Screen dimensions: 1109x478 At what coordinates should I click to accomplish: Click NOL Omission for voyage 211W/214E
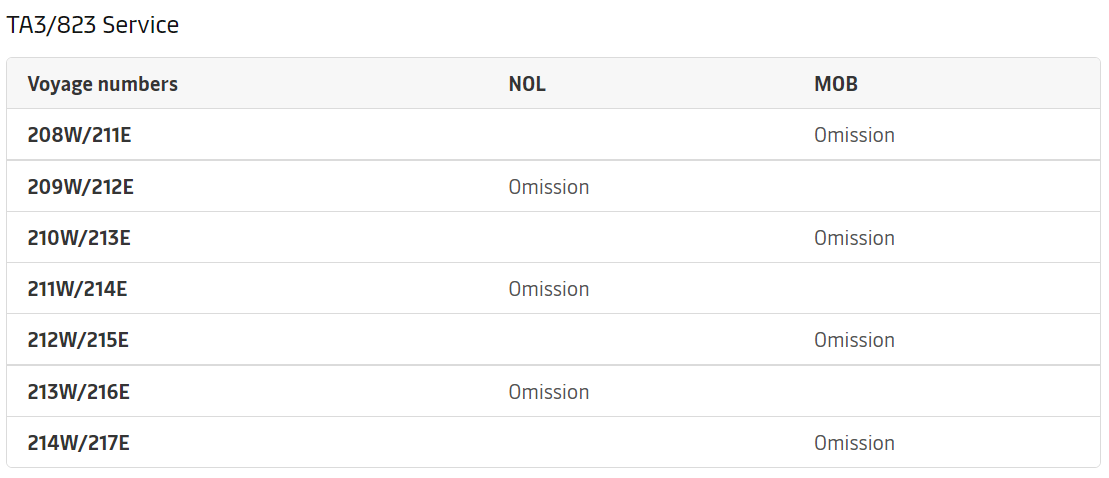coord(549,288)
